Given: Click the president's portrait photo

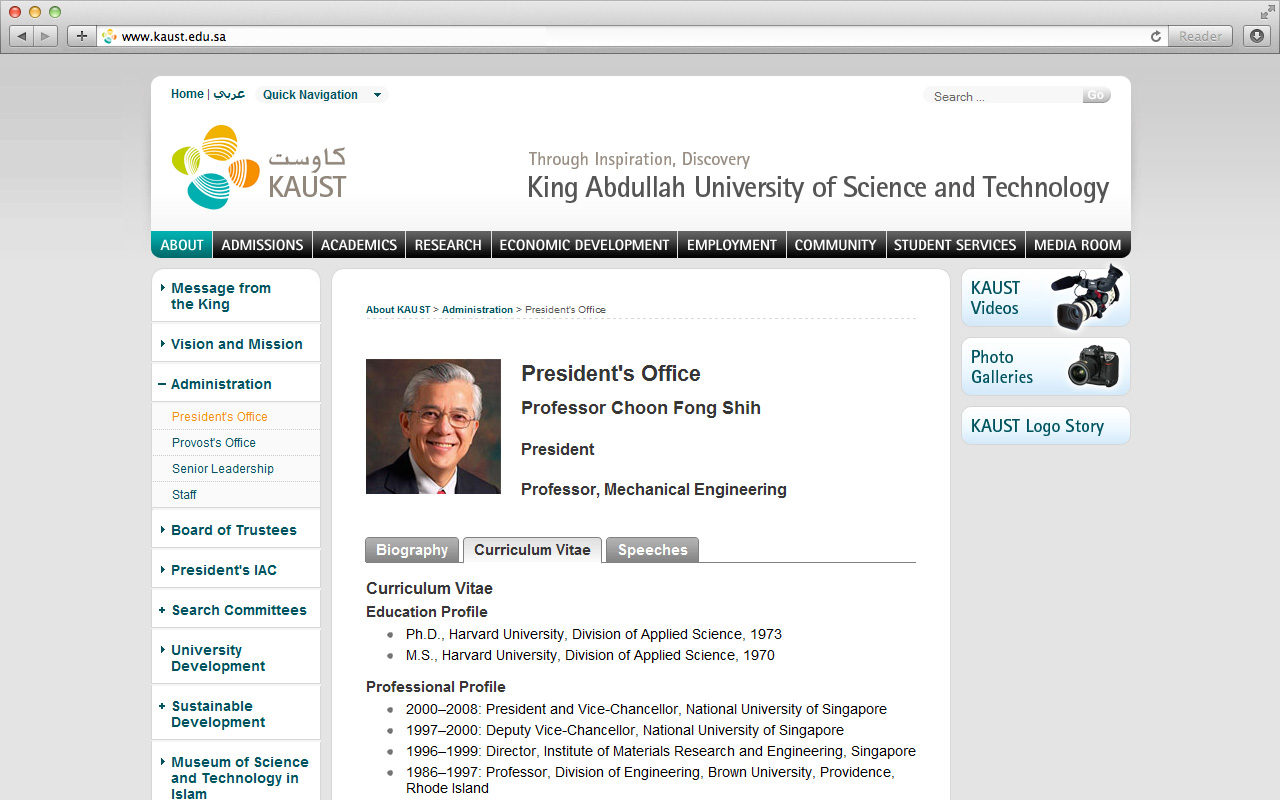Looking at the screenshot, I should point(433,427).
